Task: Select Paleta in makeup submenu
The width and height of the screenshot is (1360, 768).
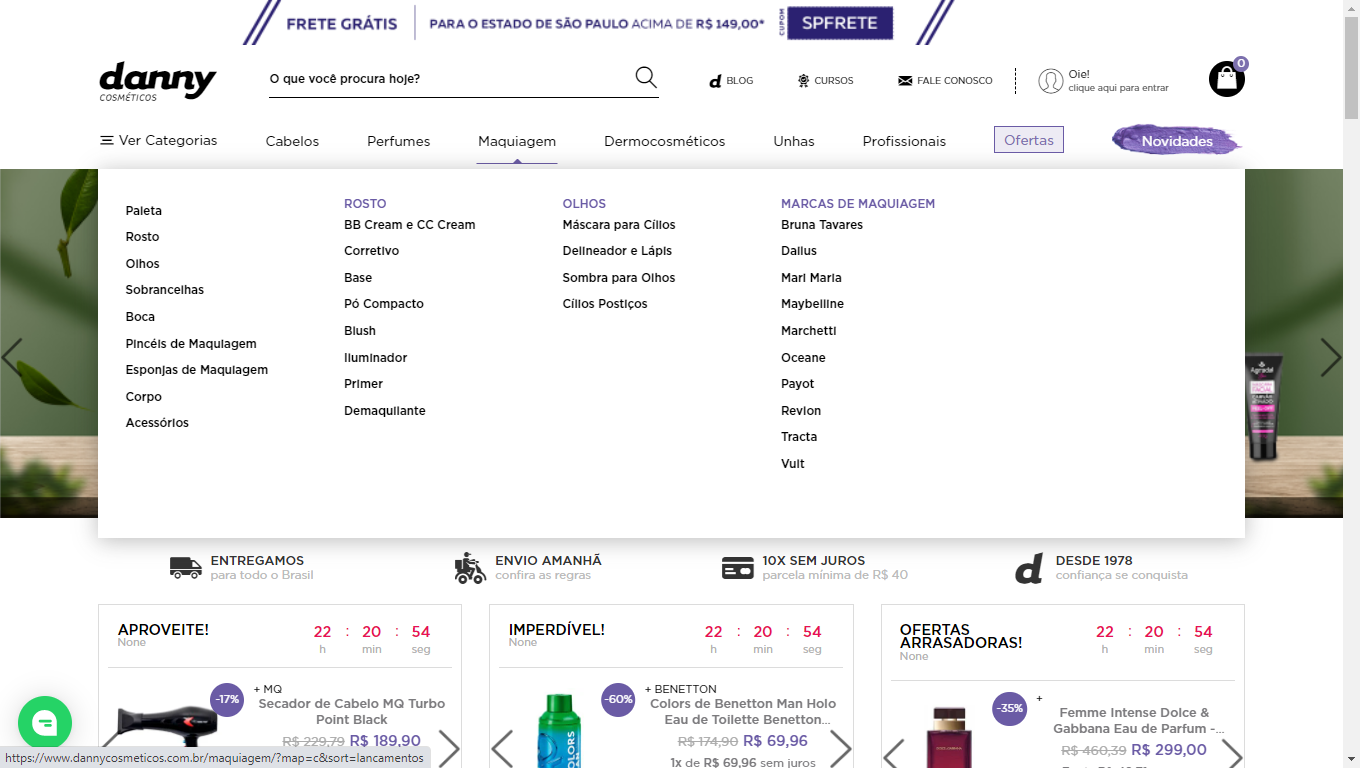Action: coord(144,211)
